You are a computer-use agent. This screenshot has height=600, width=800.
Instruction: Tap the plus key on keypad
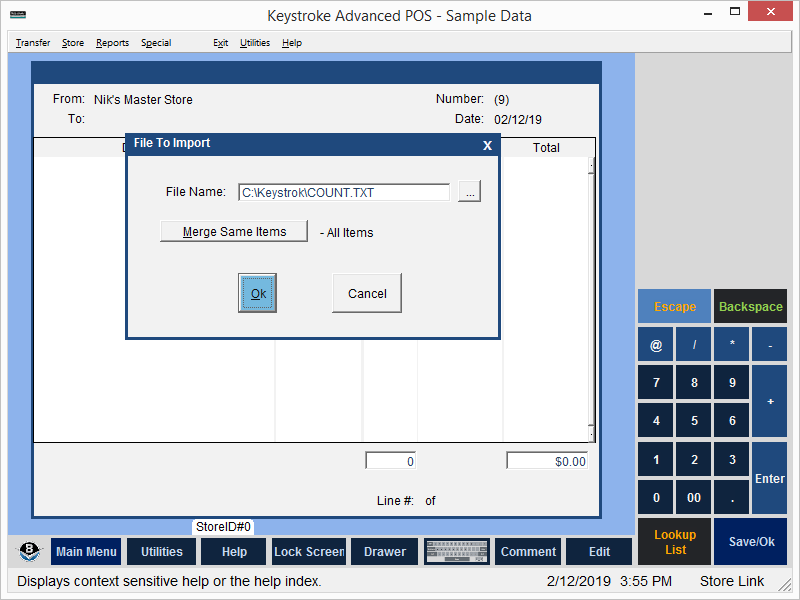click(x=770, y=401)
